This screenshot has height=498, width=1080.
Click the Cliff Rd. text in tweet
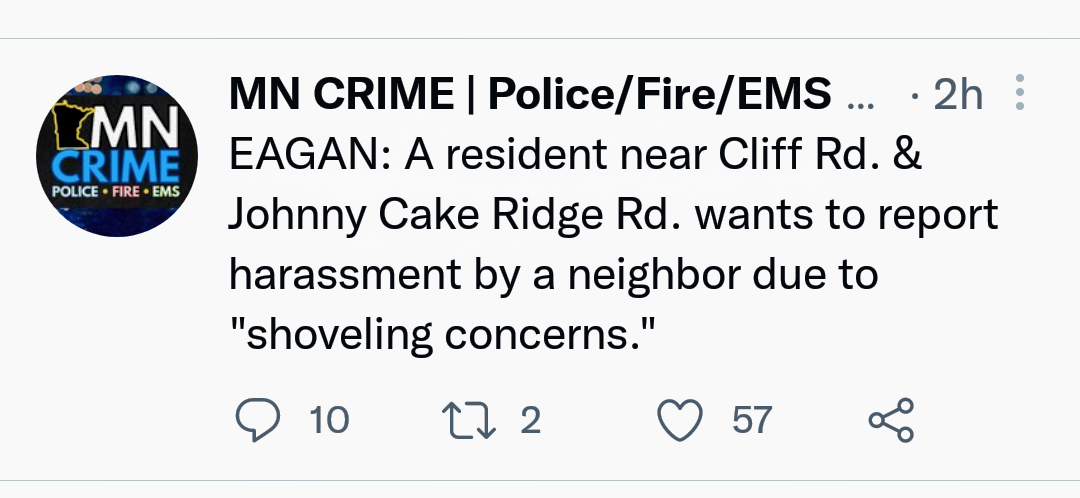pos(784,156)
